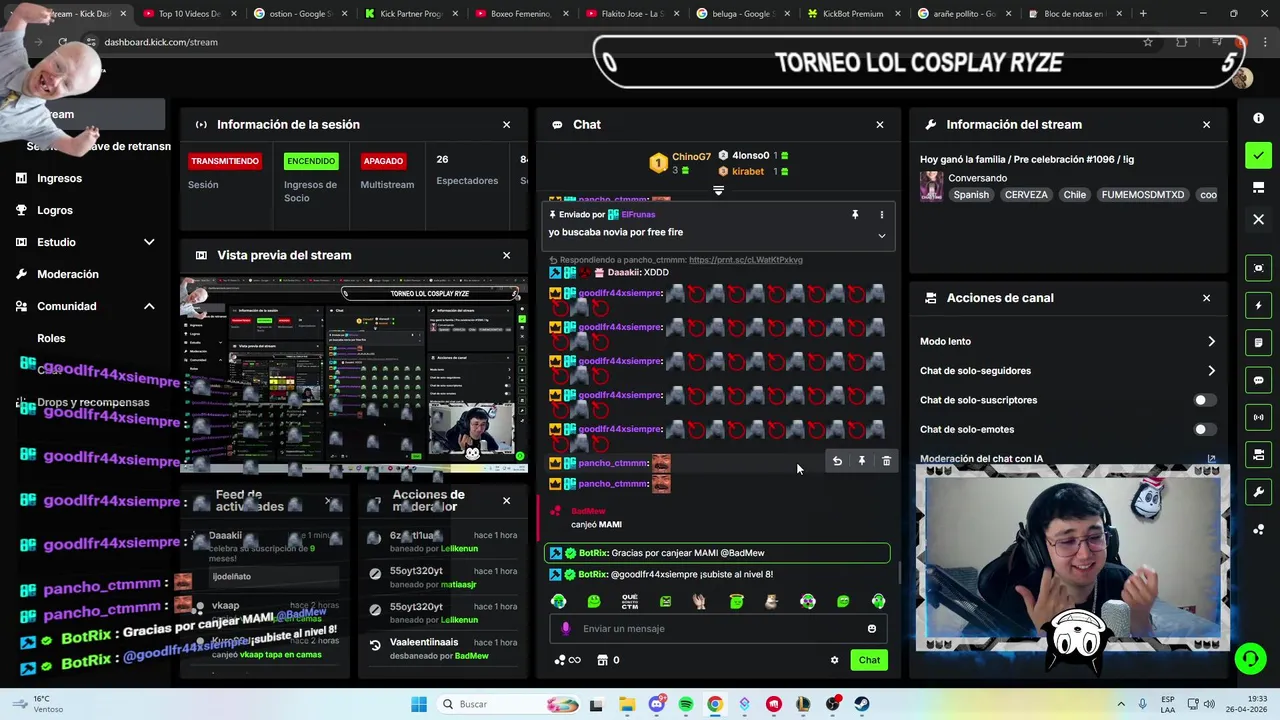Click the X icon in right sidebar
The width and height of the screenshot is (1280, 720).
point(1258,219)
